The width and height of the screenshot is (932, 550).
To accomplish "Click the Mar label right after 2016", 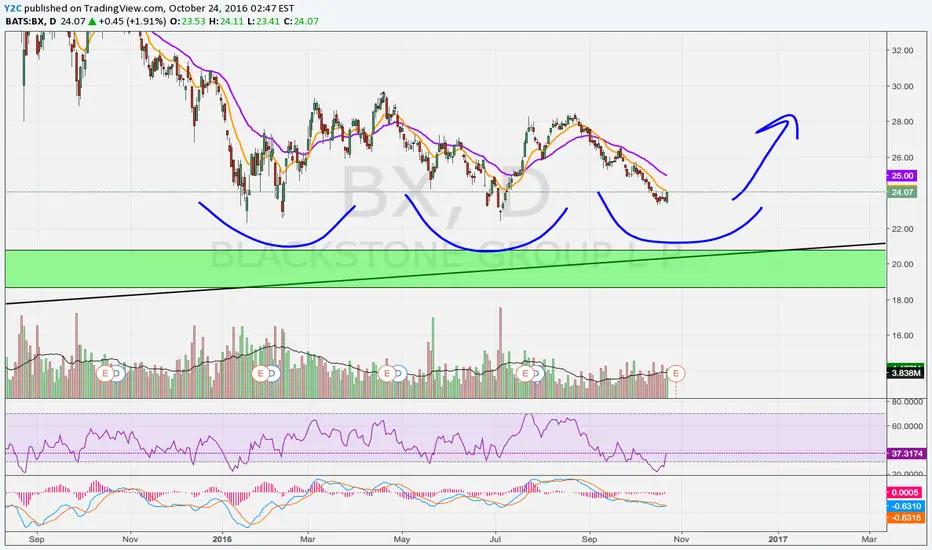I will click(308, 539).
